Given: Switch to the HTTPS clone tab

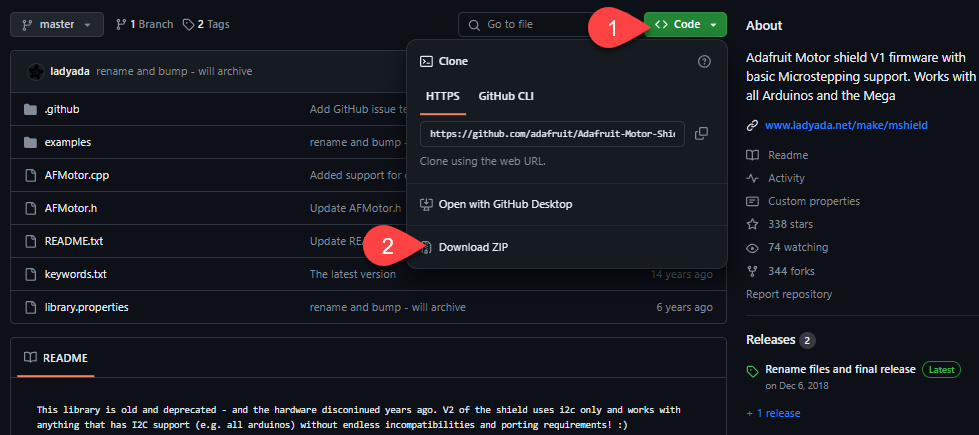Looking at the screenshot, I should coord(443,96).
